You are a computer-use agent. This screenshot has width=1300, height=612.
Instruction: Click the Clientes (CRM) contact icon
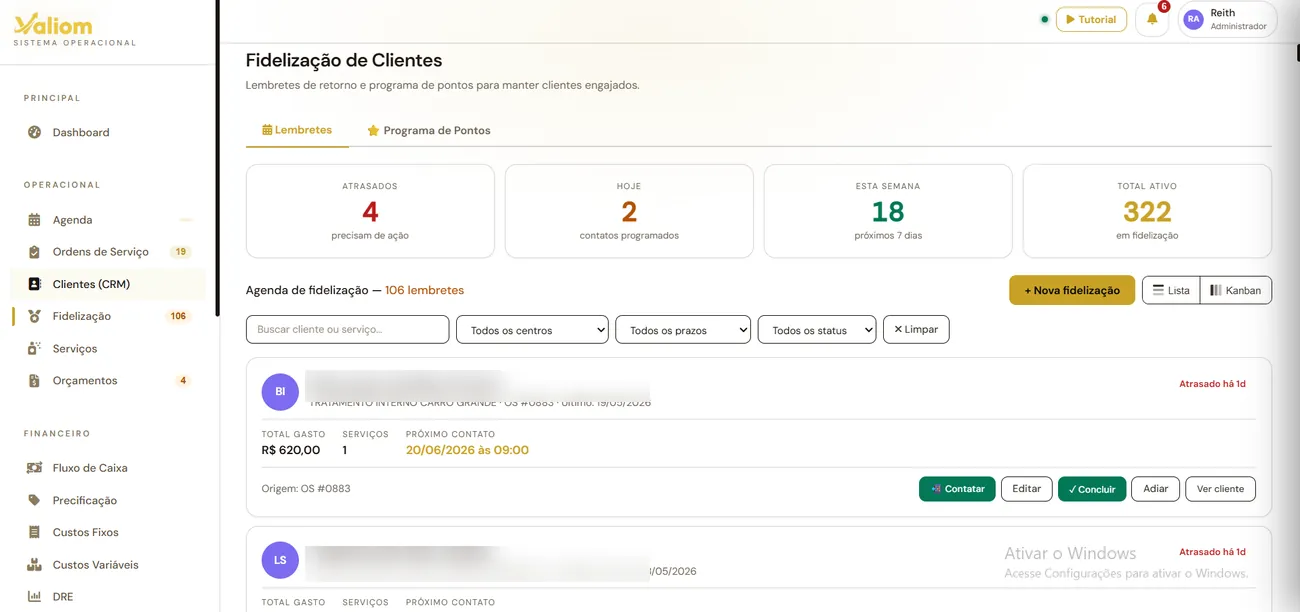point(34,284)
